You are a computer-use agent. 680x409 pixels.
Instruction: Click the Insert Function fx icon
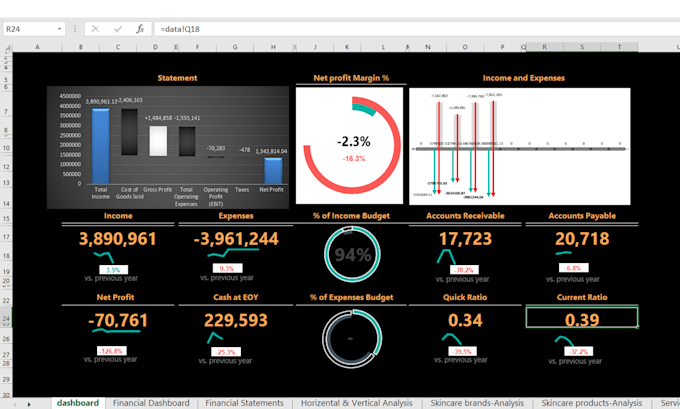pyautogui.click(x=140, y=29)
